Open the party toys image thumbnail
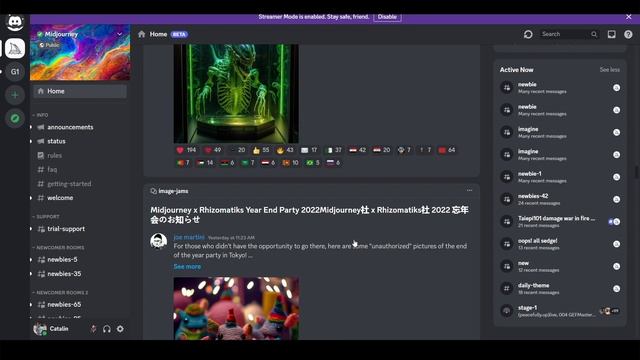This screenshot has width=640, height=360. tap(236, 308)
